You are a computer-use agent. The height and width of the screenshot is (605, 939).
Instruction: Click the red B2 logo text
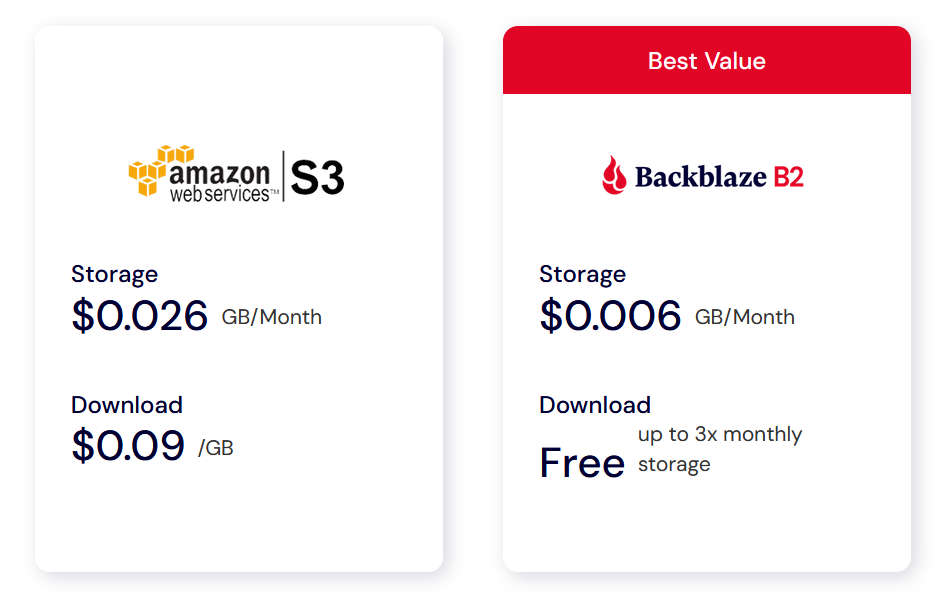point(788,177)
